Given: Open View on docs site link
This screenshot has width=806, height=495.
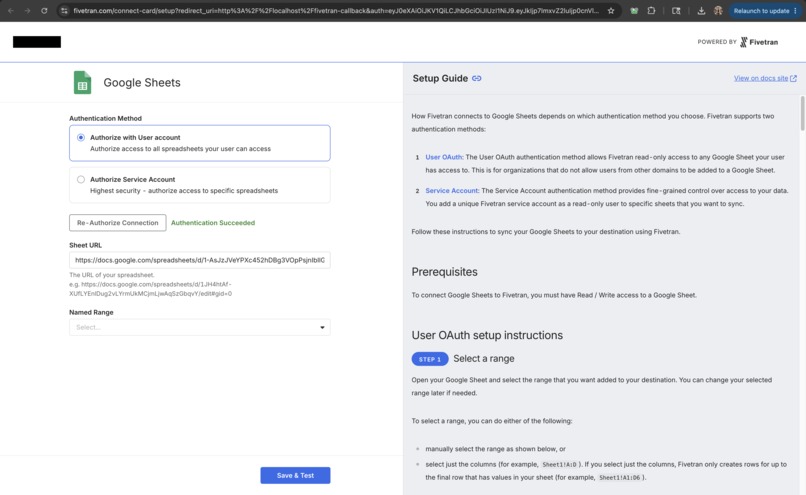Looking at the screenshot, I should coord(765,78).
